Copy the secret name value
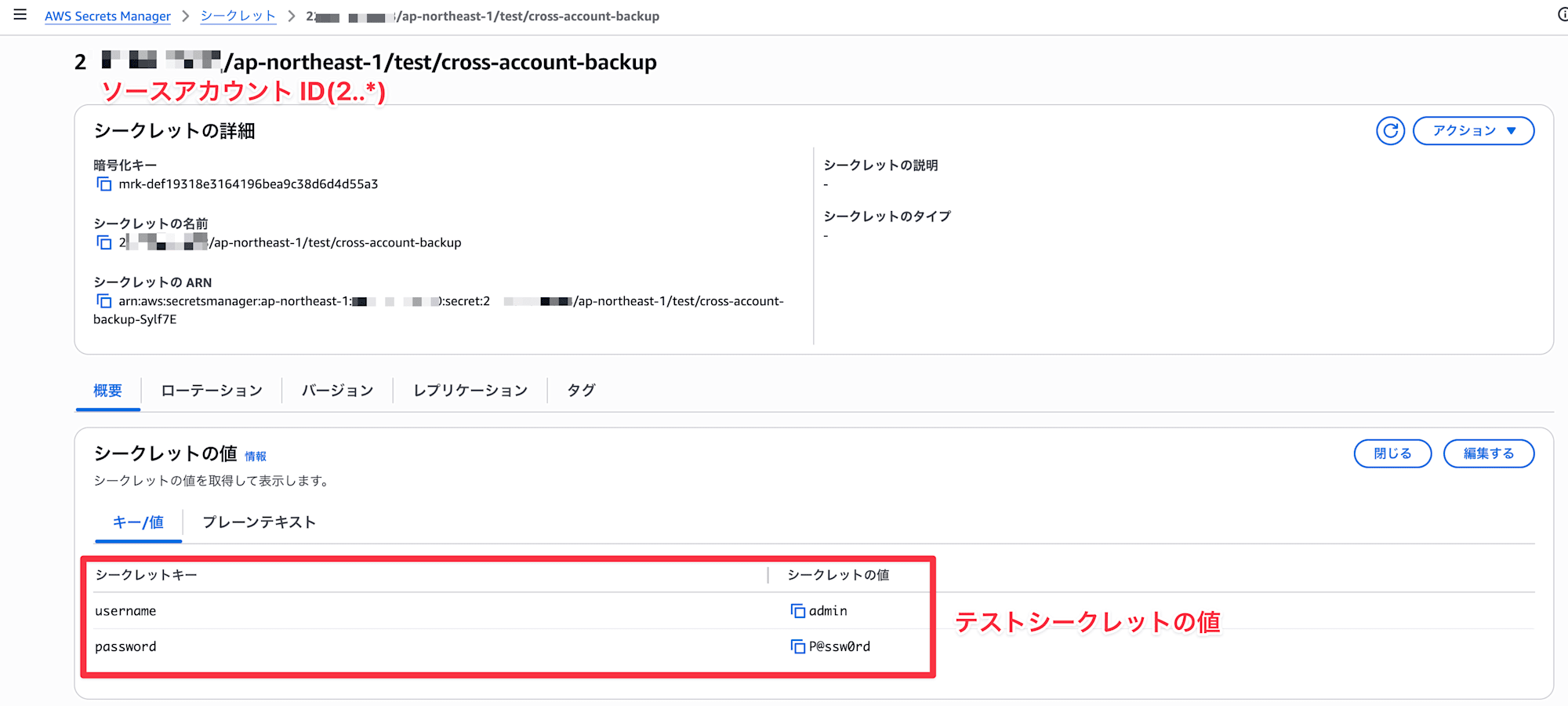The image size is (1568, 706). click(103, 242)
